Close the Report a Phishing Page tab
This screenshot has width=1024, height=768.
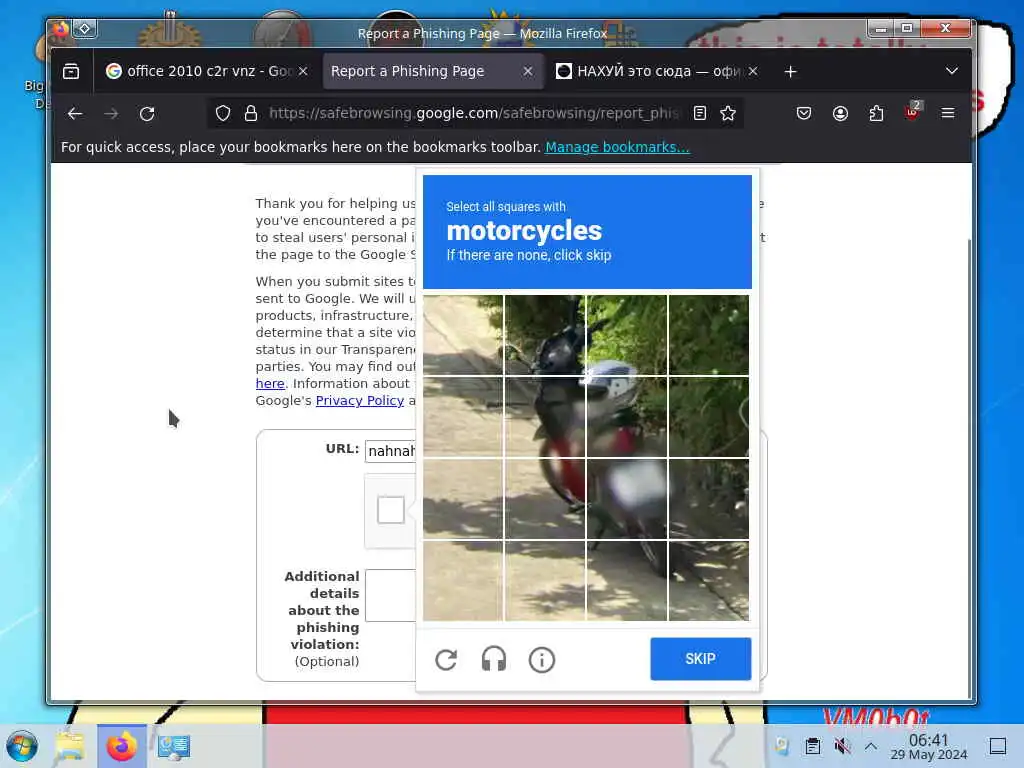coord(528,71)
